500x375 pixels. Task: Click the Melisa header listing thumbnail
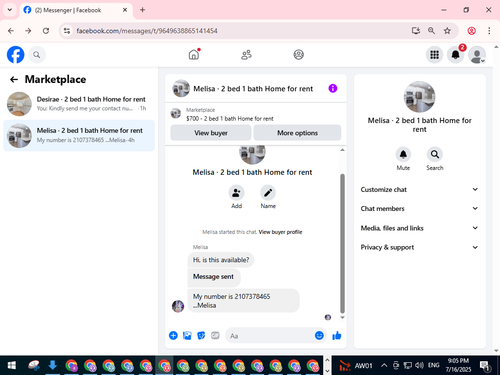[181, 88]
